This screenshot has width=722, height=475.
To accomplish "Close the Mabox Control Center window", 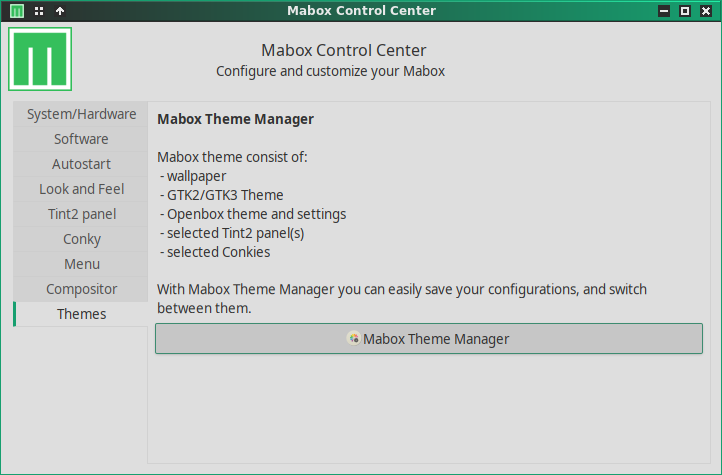I will pos(706,11).
